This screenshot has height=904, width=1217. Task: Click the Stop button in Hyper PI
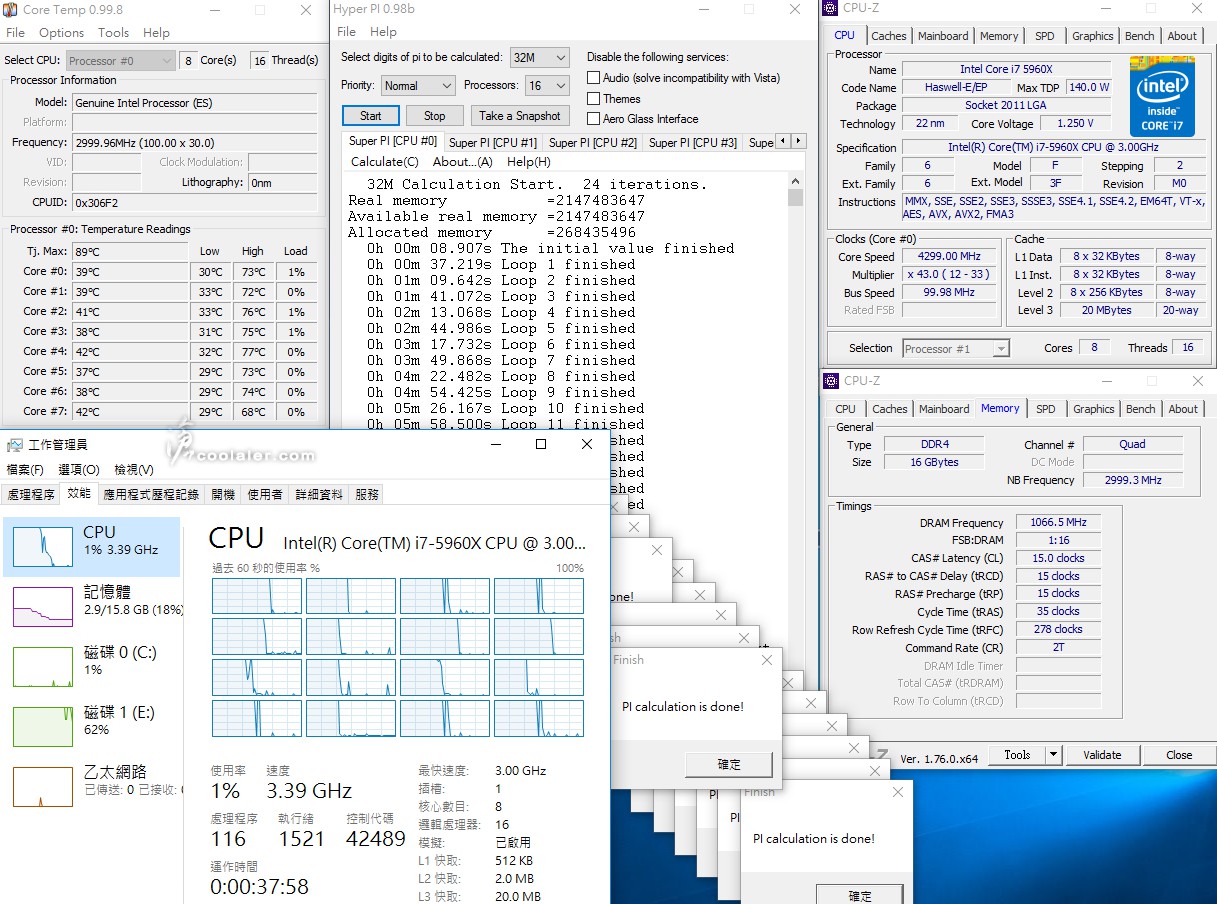point(434,115)
